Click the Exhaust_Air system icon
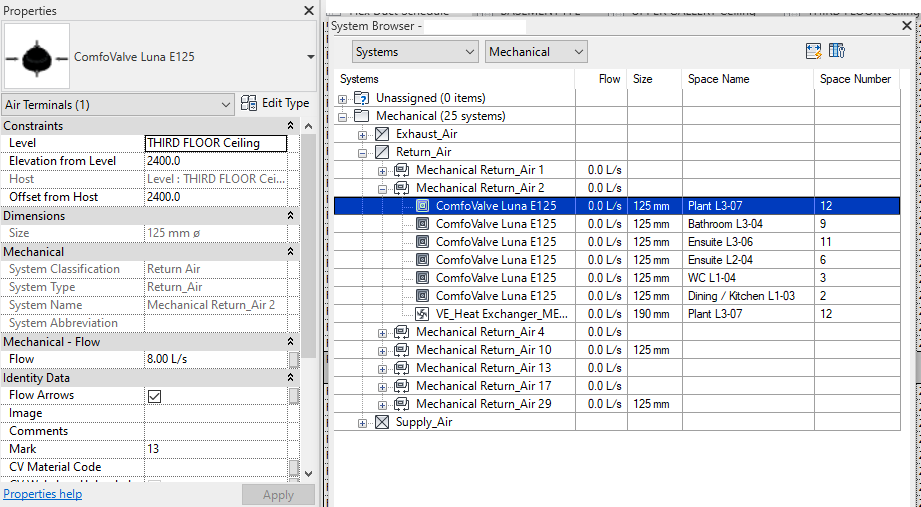921x507 pixels. [382, 134]
